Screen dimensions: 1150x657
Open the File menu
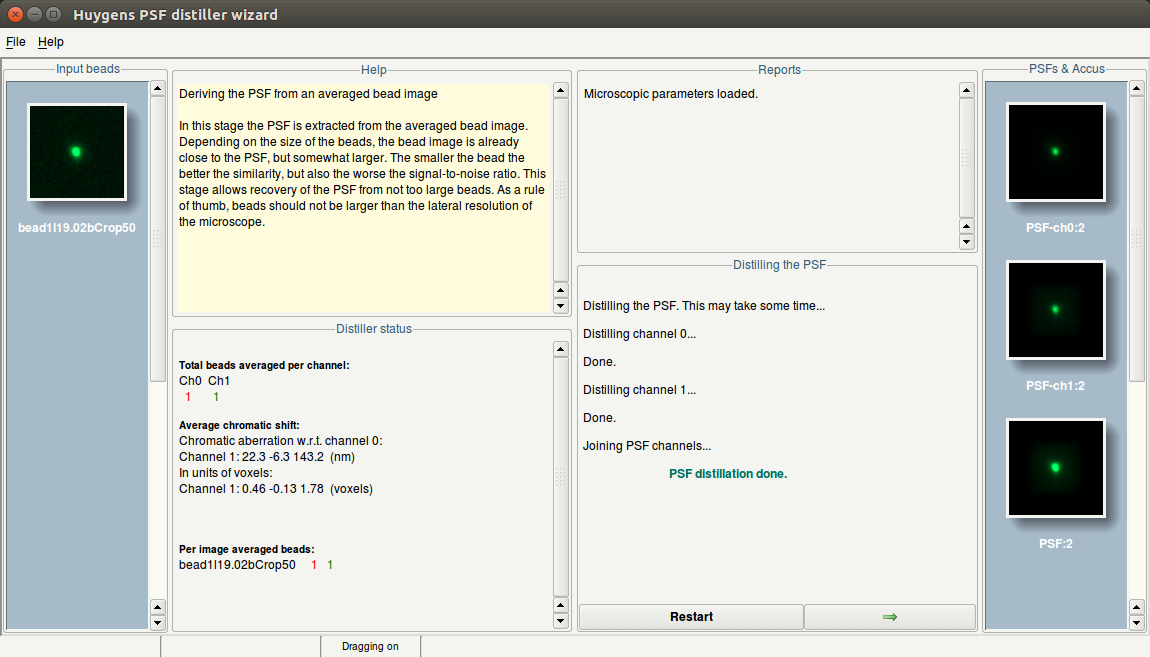tap(15, 42)
